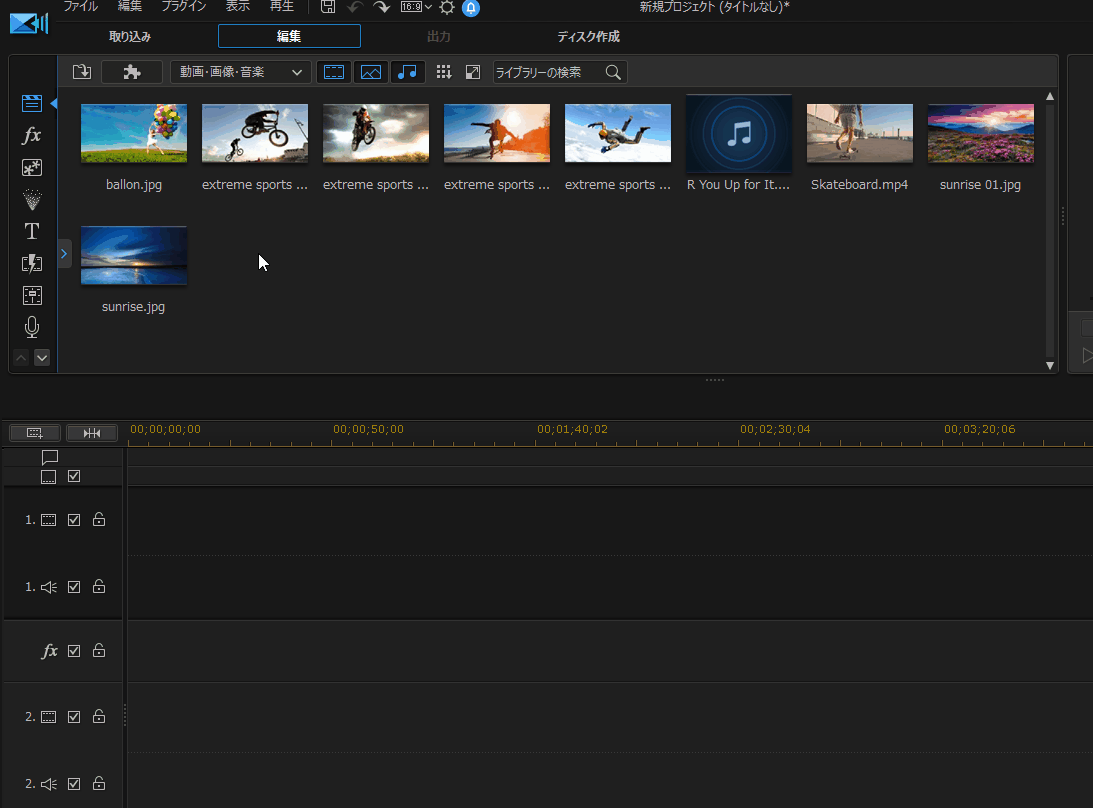The image size is (1093, 808).
Task: Open the Subtitle Room icon
Action: point(31,296)
